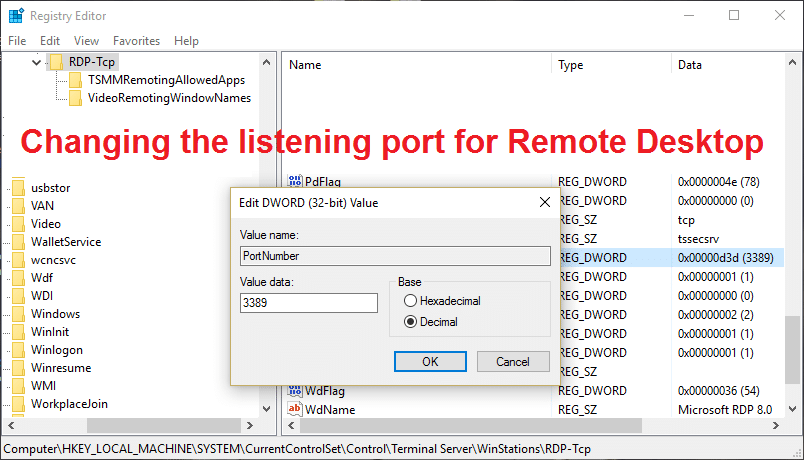
Task: Click the data cell 'tssecsrv'
Action: 698,239
